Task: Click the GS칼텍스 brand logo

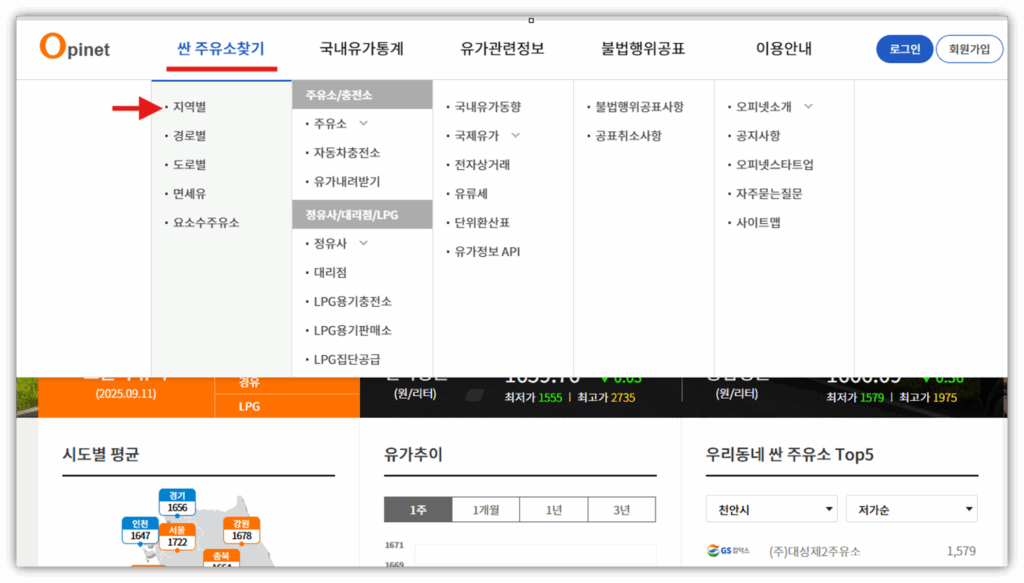Action: (728, 551)
